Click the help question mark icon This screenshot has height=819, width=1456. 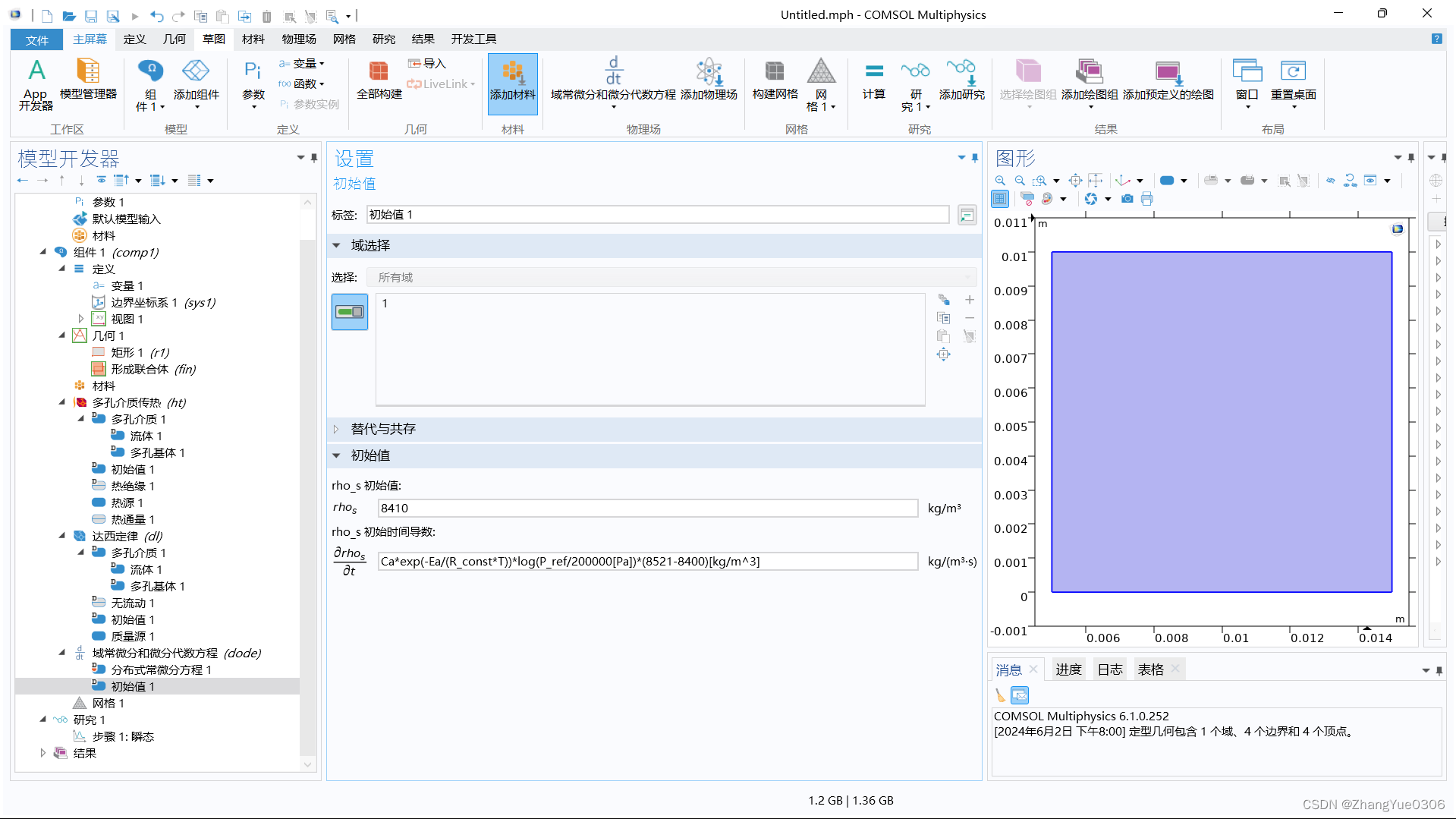pyautogui.click(x=1436, y=39)
